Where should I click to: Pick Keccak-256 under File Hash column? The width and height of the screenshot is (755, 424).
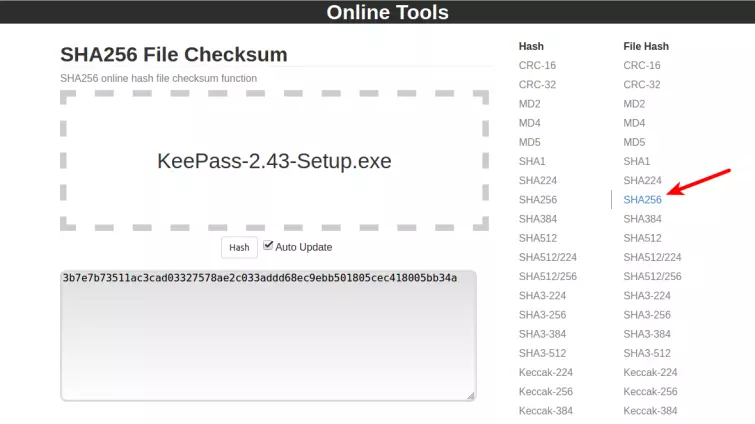[x=650, y=392]
